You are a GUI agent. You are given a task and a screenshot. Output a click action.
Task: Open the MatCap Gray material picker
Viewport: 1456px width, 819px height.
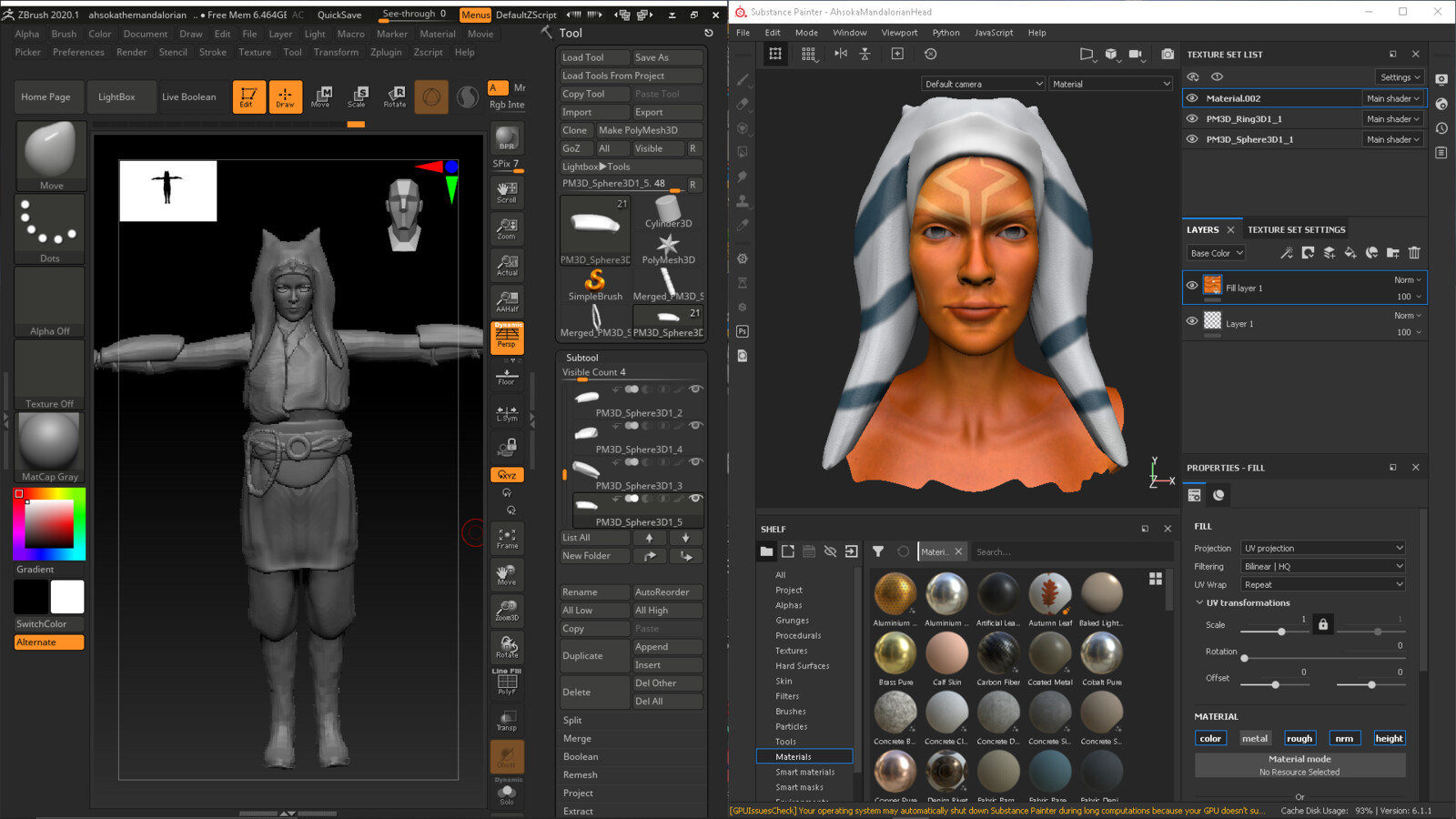click(x=51, y=447)
